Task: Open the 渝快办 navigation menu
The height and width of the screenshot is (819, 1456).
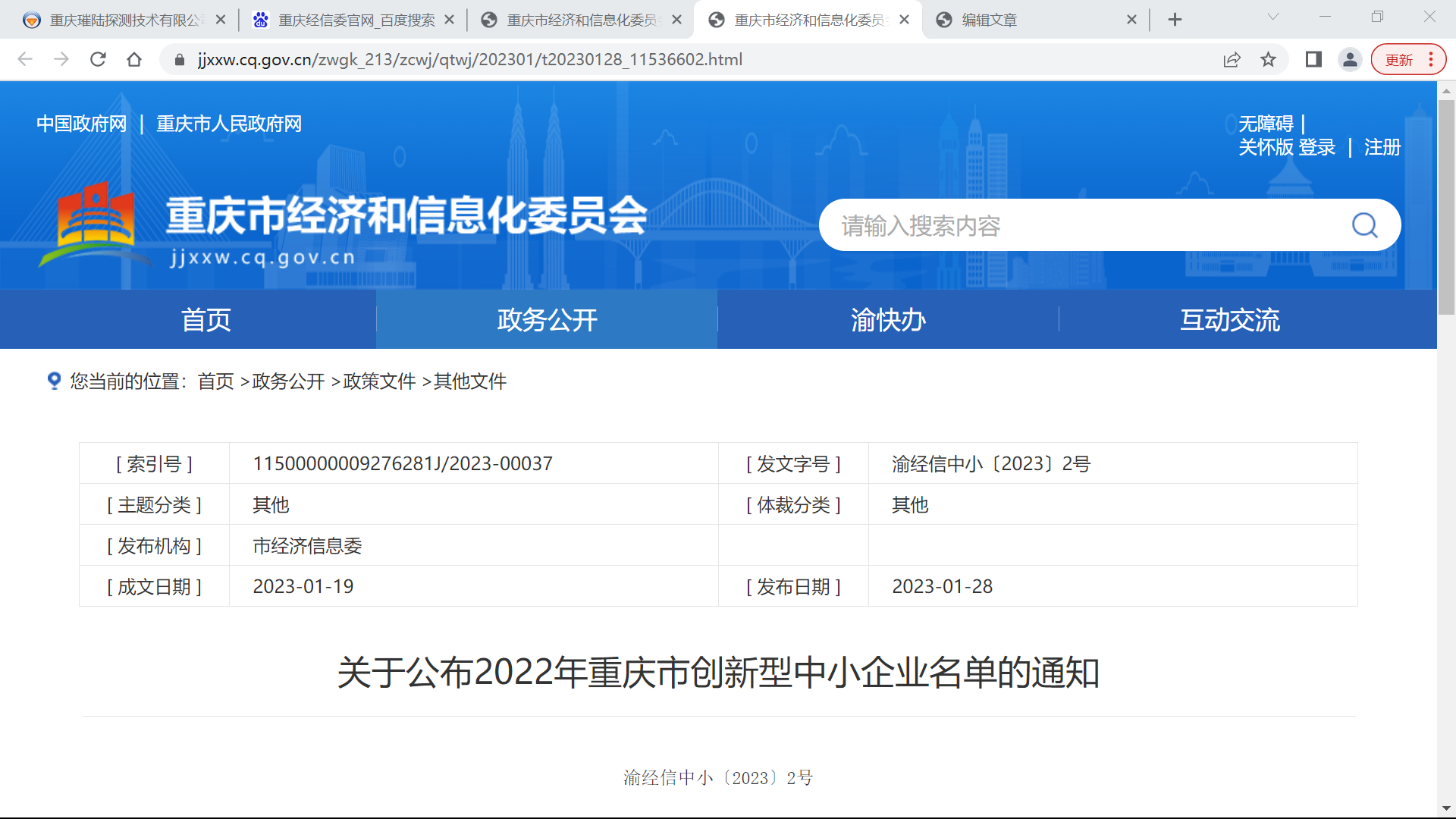Action: [x=888, y=319]
